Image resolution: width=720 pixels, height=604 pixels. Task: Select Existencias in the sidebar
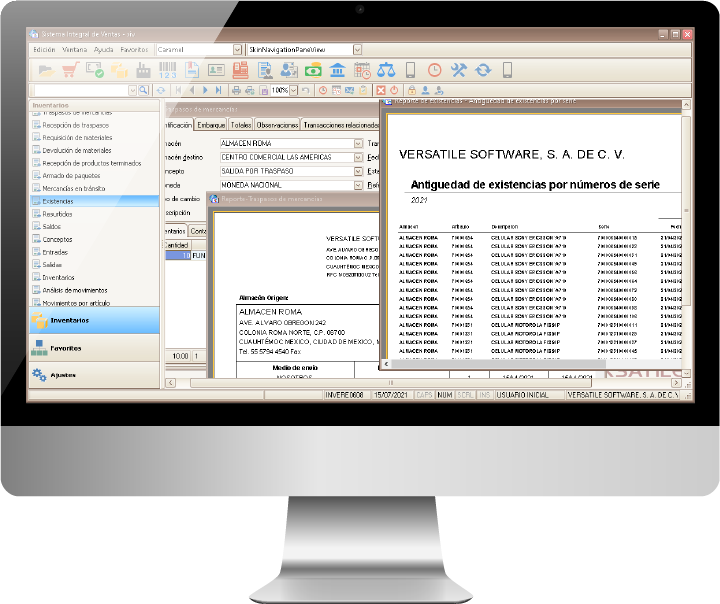tap(95, 201)
